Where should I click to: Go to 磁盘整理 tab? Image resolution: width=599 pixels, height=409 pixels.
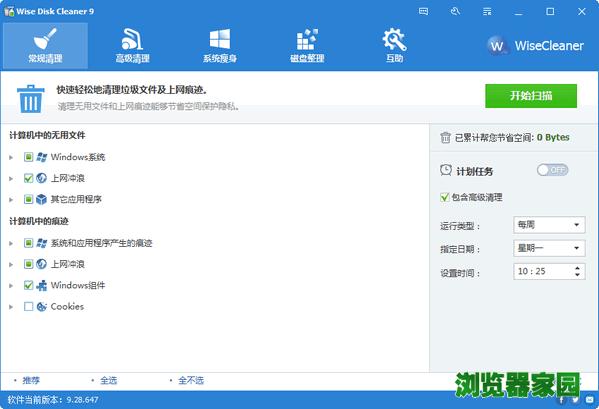(x=307, y=46)
